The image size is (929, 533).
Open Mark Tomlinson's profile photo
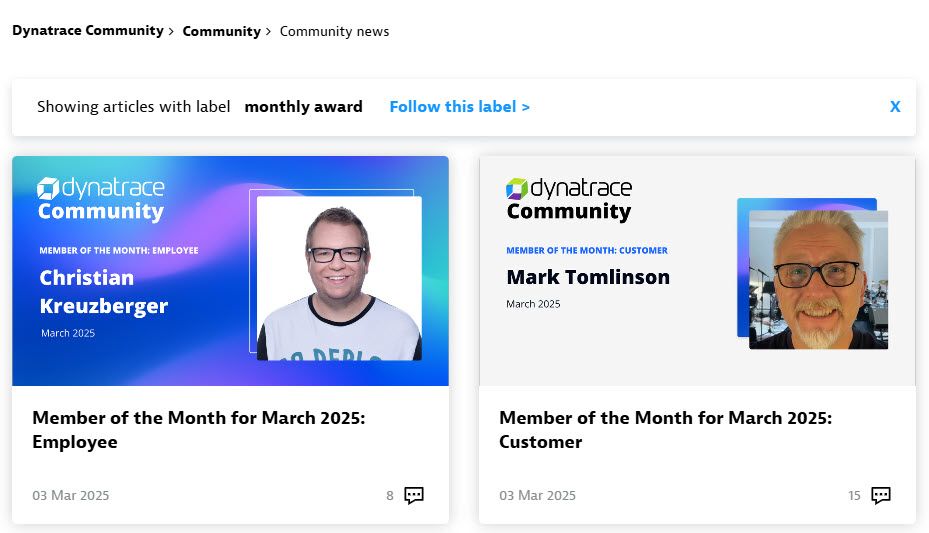point(817,279)
